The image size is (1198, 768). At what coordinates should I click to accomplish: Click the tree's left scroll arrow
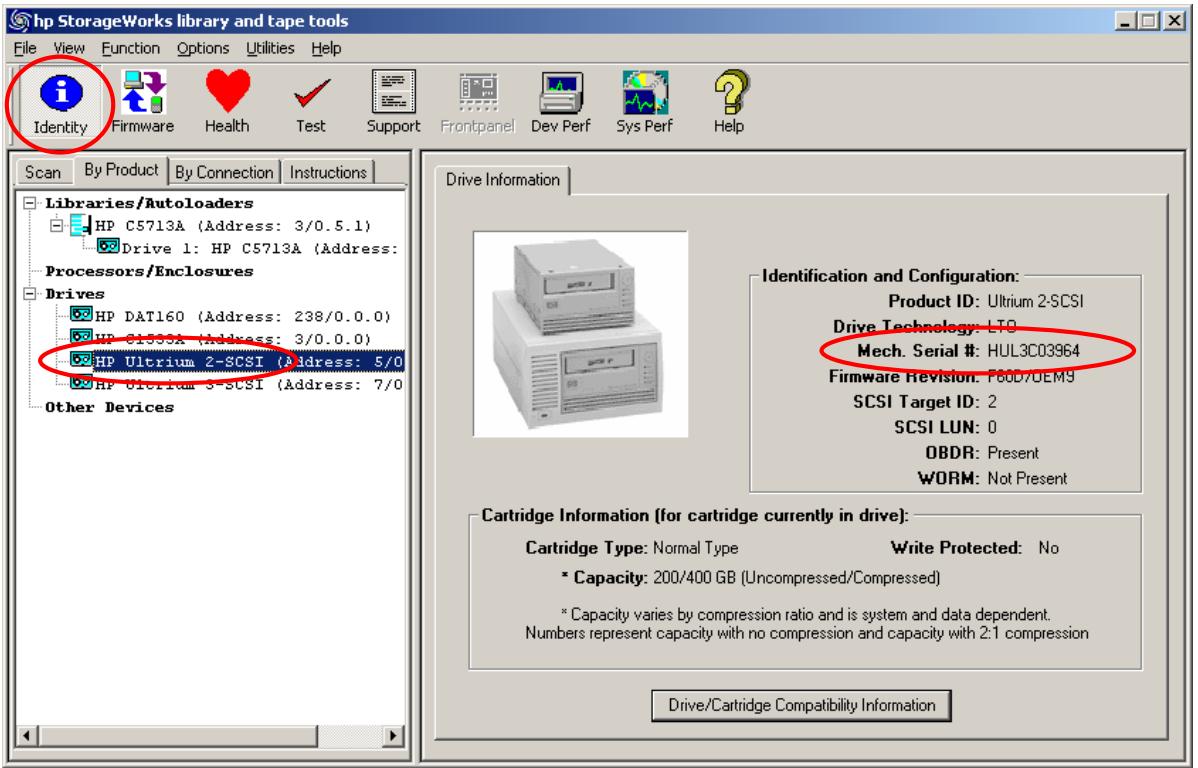[28, 736]
